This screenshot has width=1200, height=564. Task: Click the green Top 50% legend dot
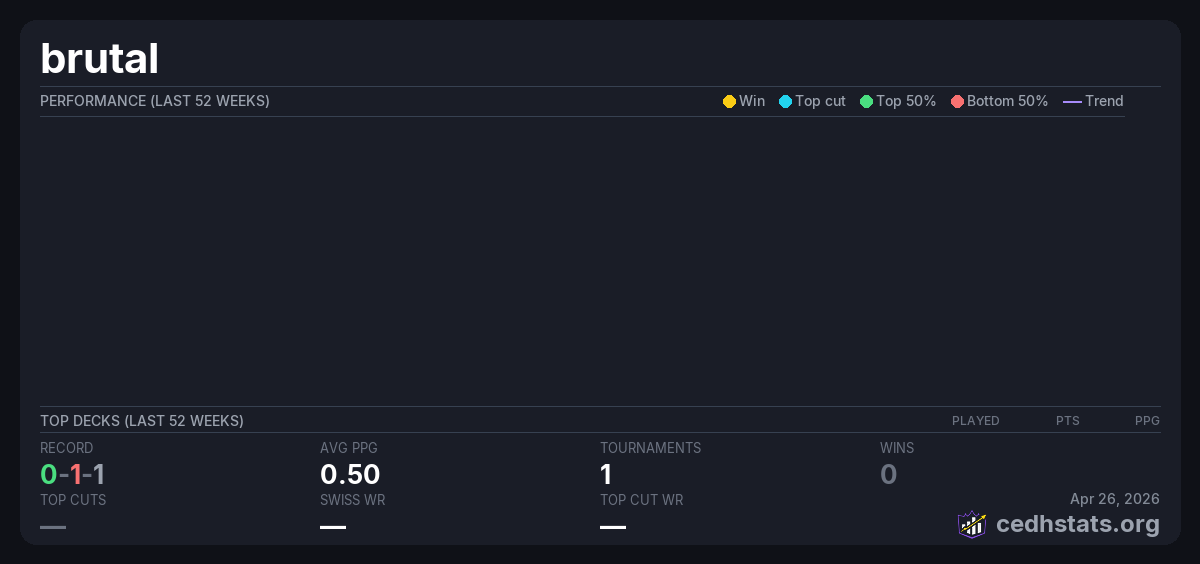866,102
